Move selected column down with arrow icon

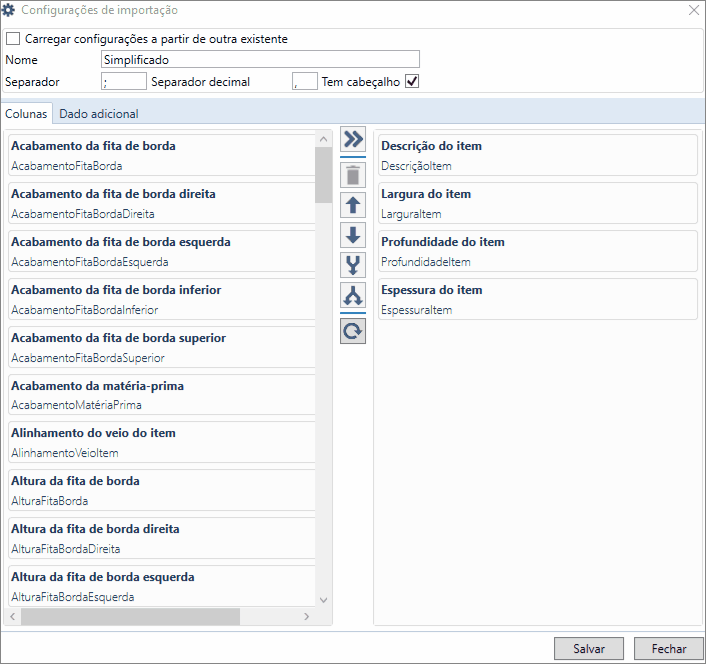click(353, 235)
